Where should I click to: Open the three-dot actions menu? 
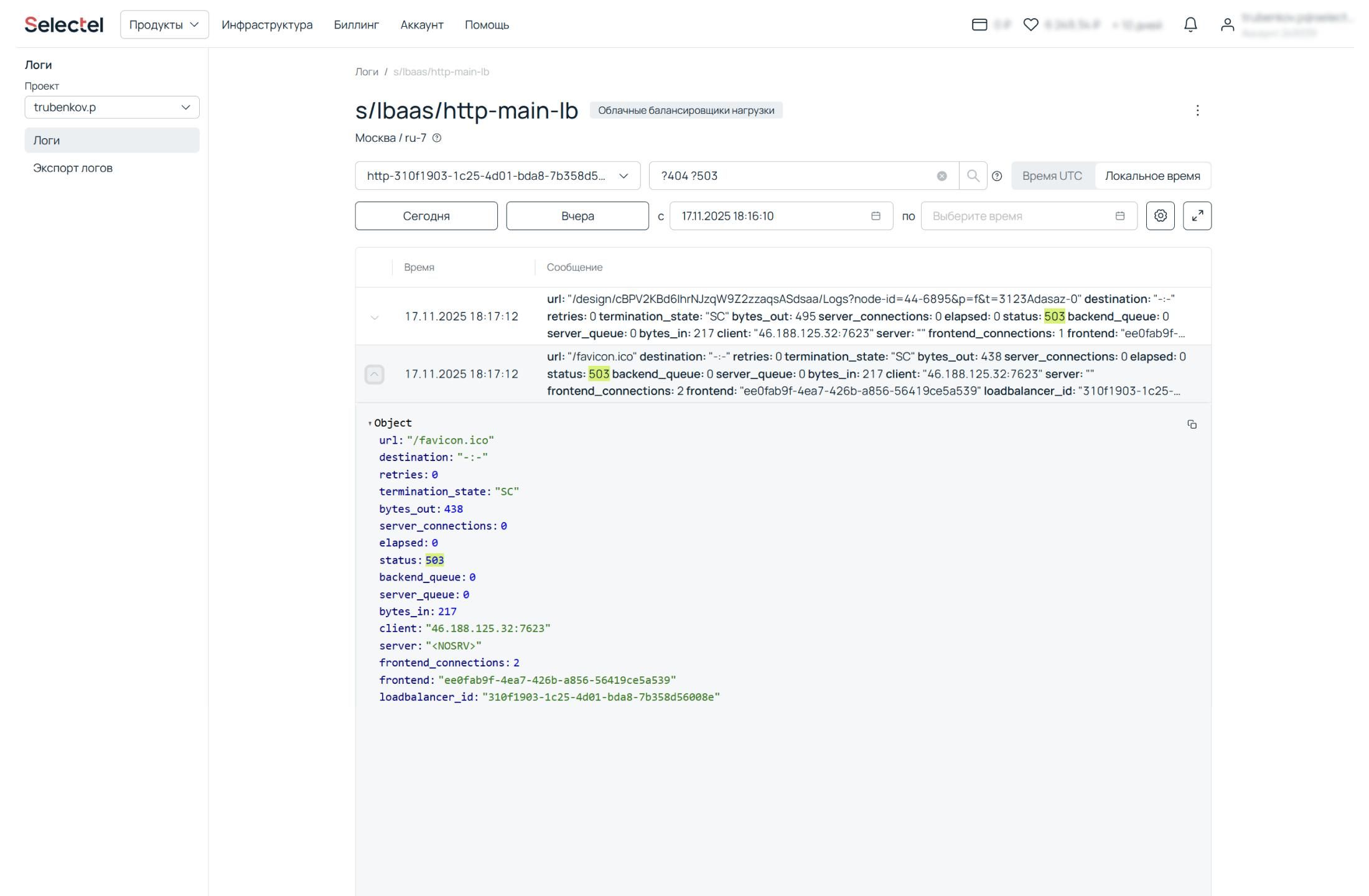pos(1197,111)
